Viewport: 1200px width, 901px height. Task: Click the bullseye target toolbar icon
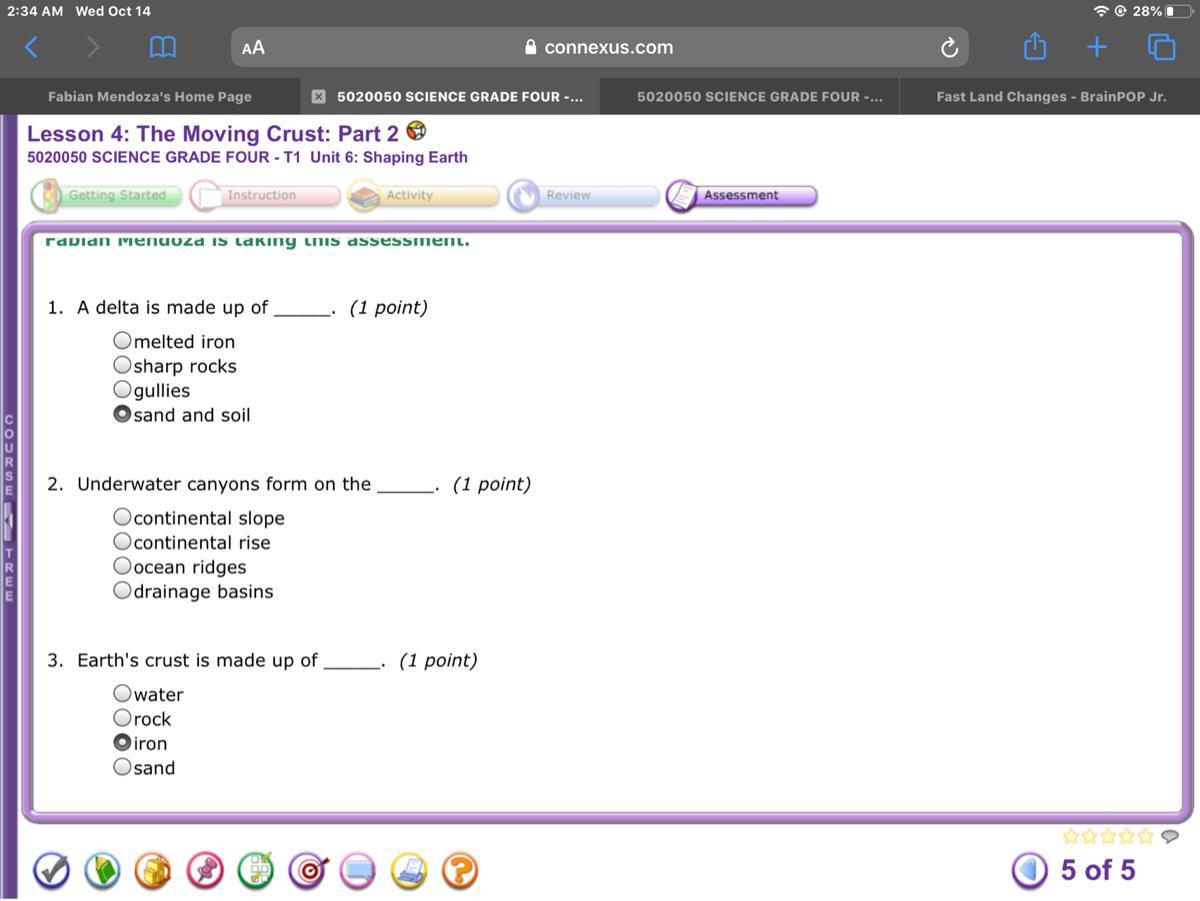coord(307,871)
